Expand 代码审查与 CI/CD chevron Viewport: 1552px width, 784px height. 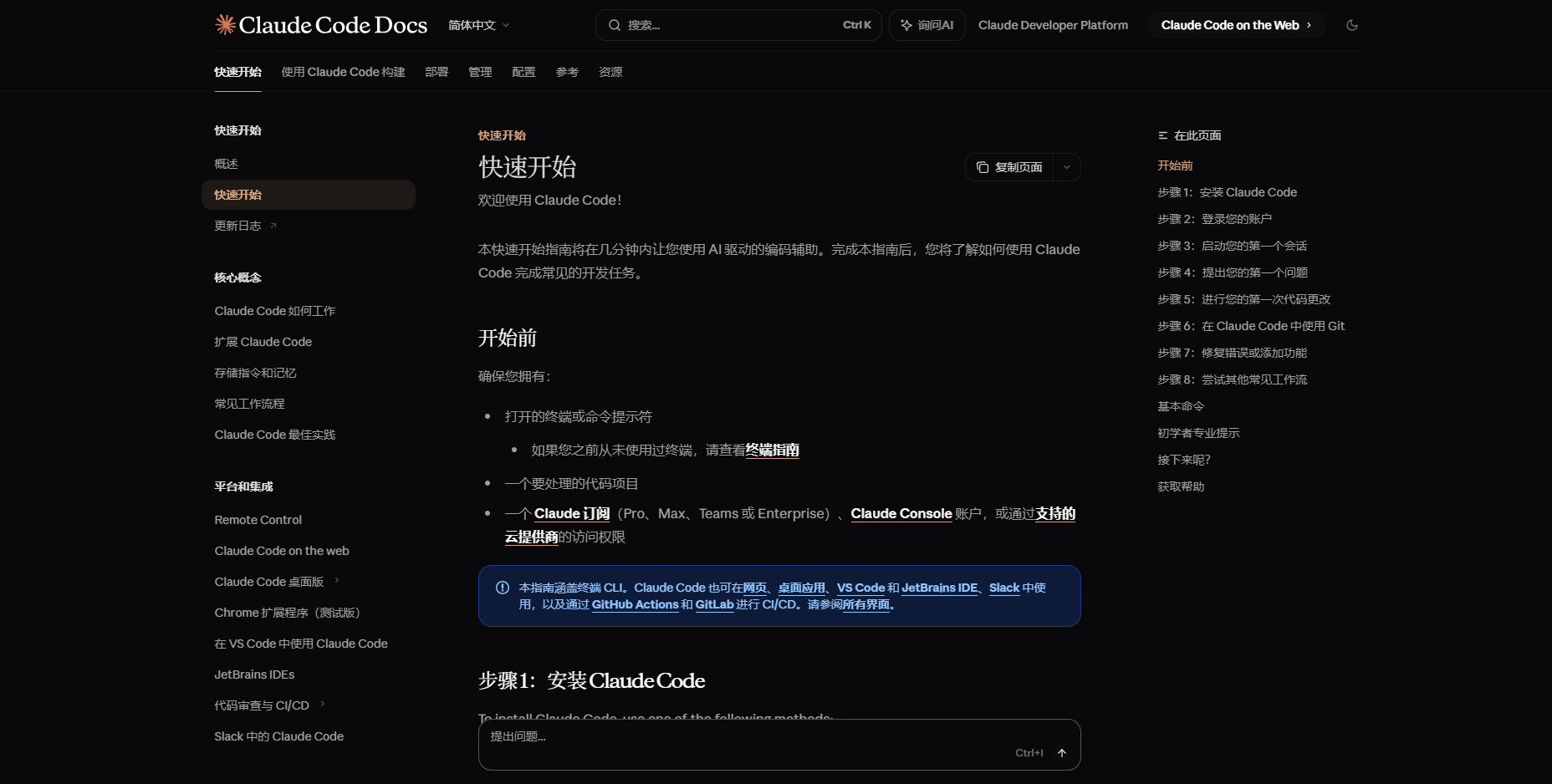tap(323, 705)
